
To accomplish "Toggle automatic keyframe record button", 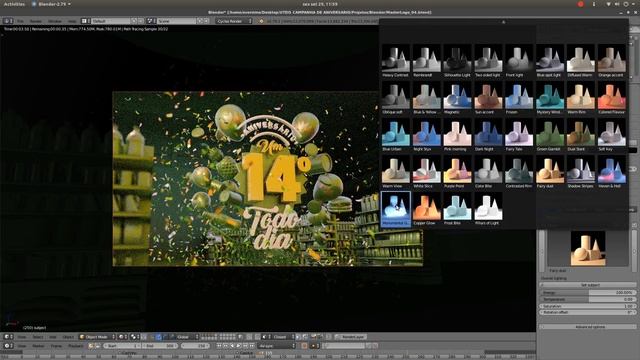I will pos(304,346).
